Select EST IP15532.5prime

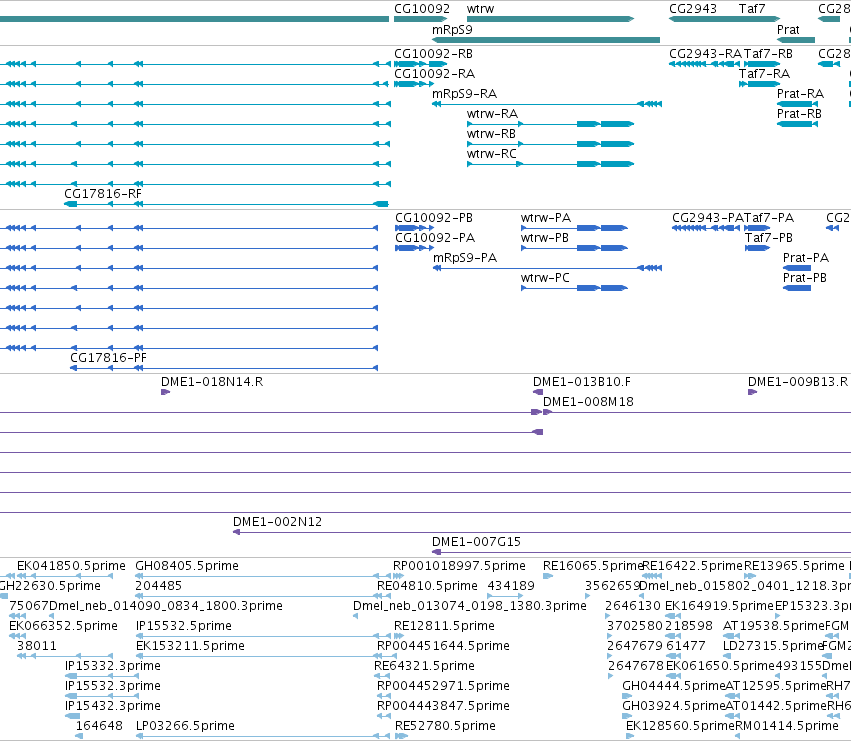coord(184,626)
